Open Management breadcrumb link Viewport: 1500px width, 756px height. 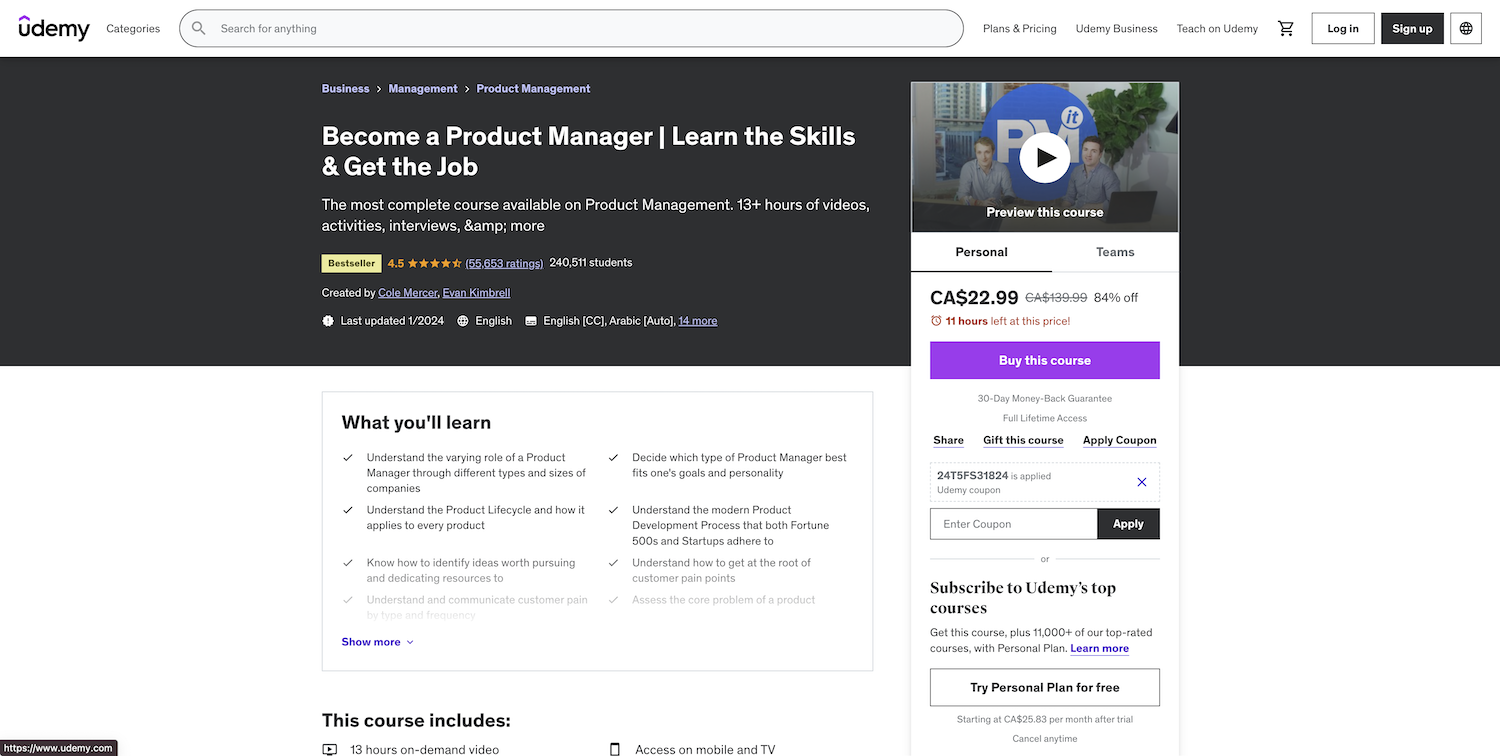click(x=423, y=89)
